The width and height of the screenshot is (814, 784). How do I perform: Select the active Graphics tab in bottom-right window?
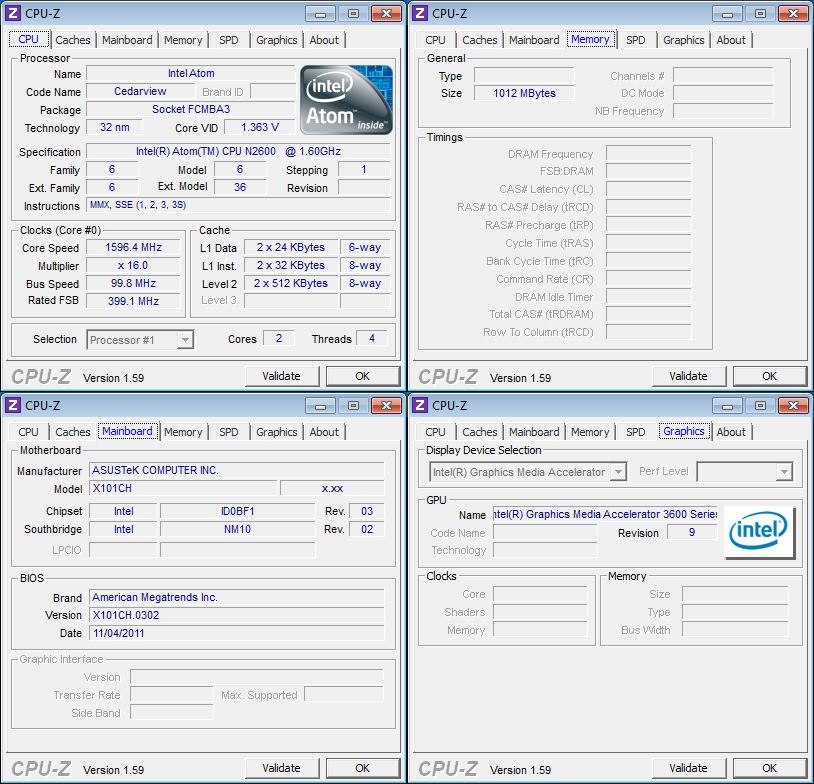(x=684, y=431)
